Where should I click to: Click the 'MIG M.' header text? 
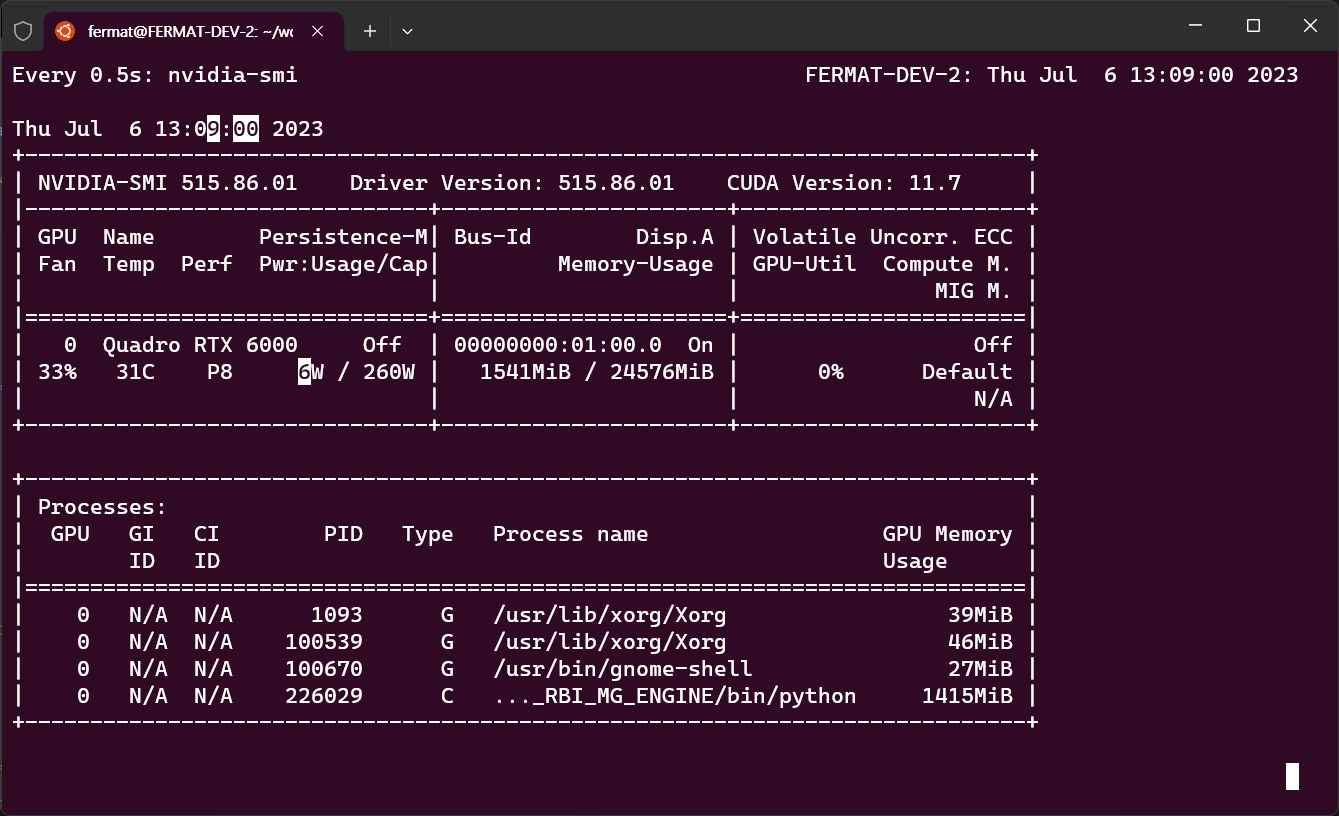pos(974,291)
